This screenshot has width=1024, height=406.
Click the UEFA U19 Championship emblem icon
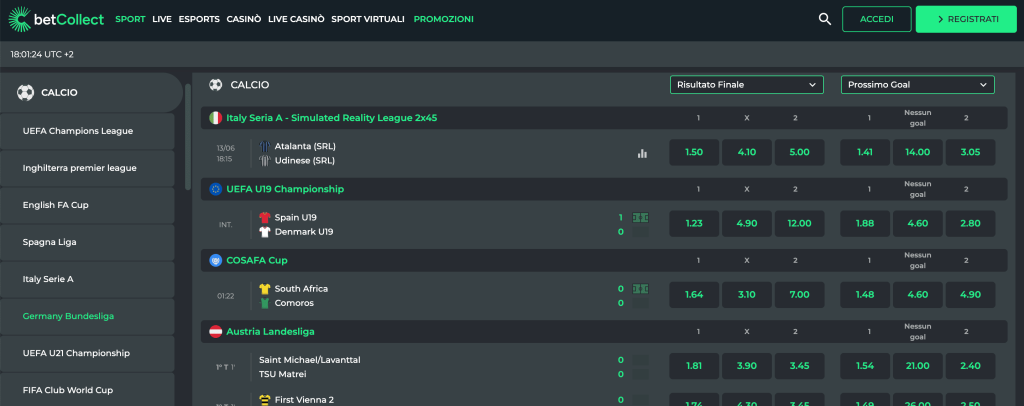(x=215, y=189)
